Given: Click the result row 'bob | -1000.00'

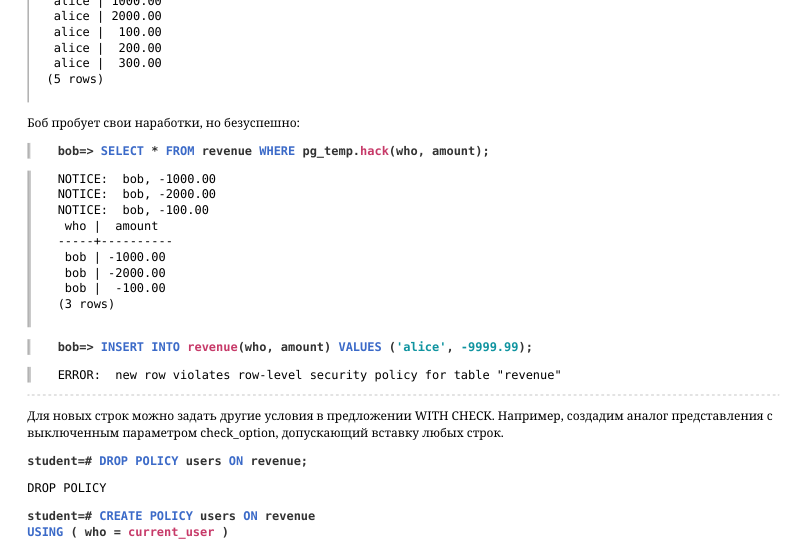Looking at the screenshot, I should pyautogui.click(x=115, y=257).
